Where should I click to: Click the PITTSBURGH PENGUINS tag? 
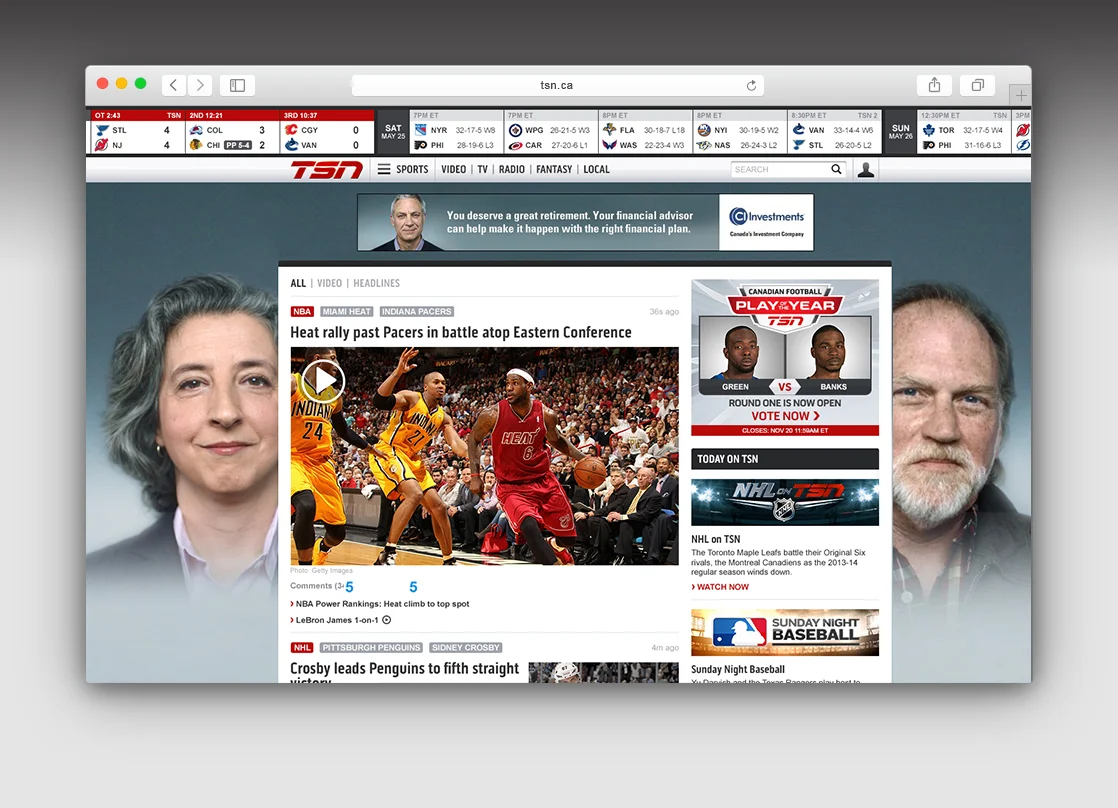click(x=371, y=648)
